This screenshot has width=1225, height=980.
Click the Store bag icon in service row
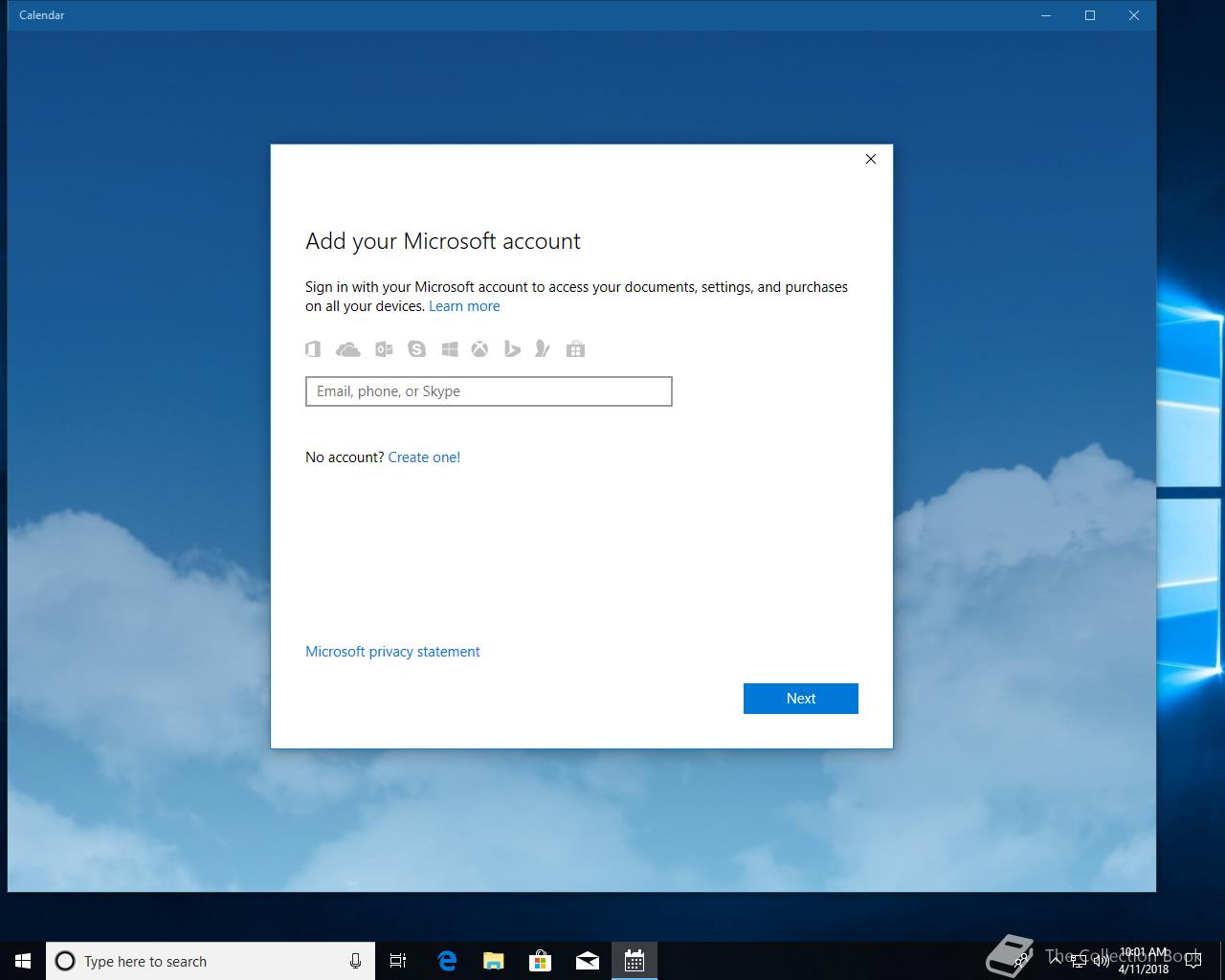tap(575, 349)
